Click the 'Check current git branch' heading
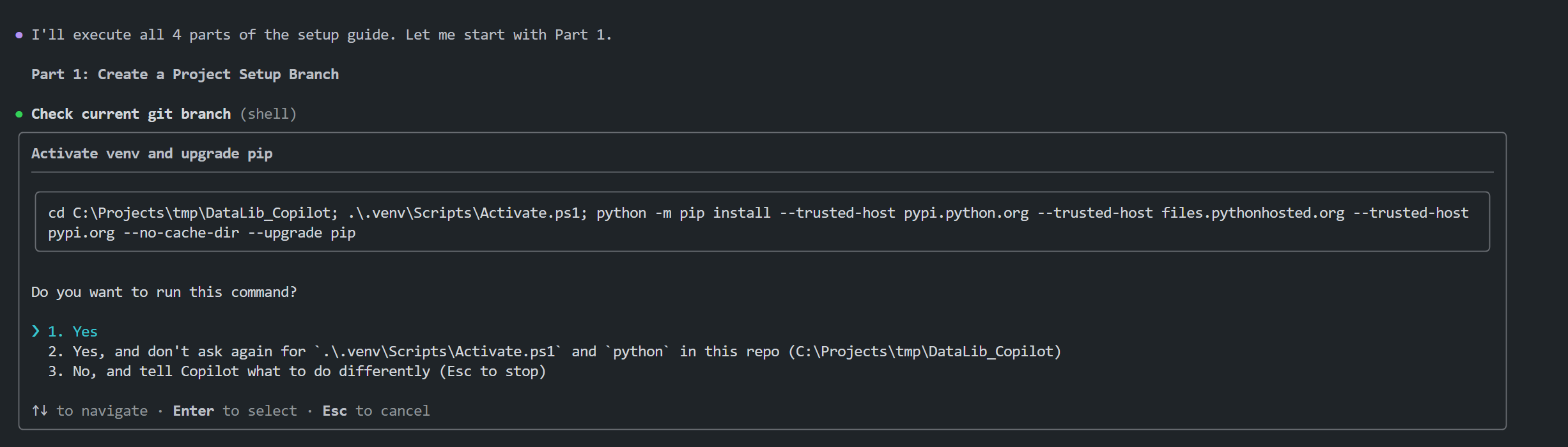 tap(131, 114)
